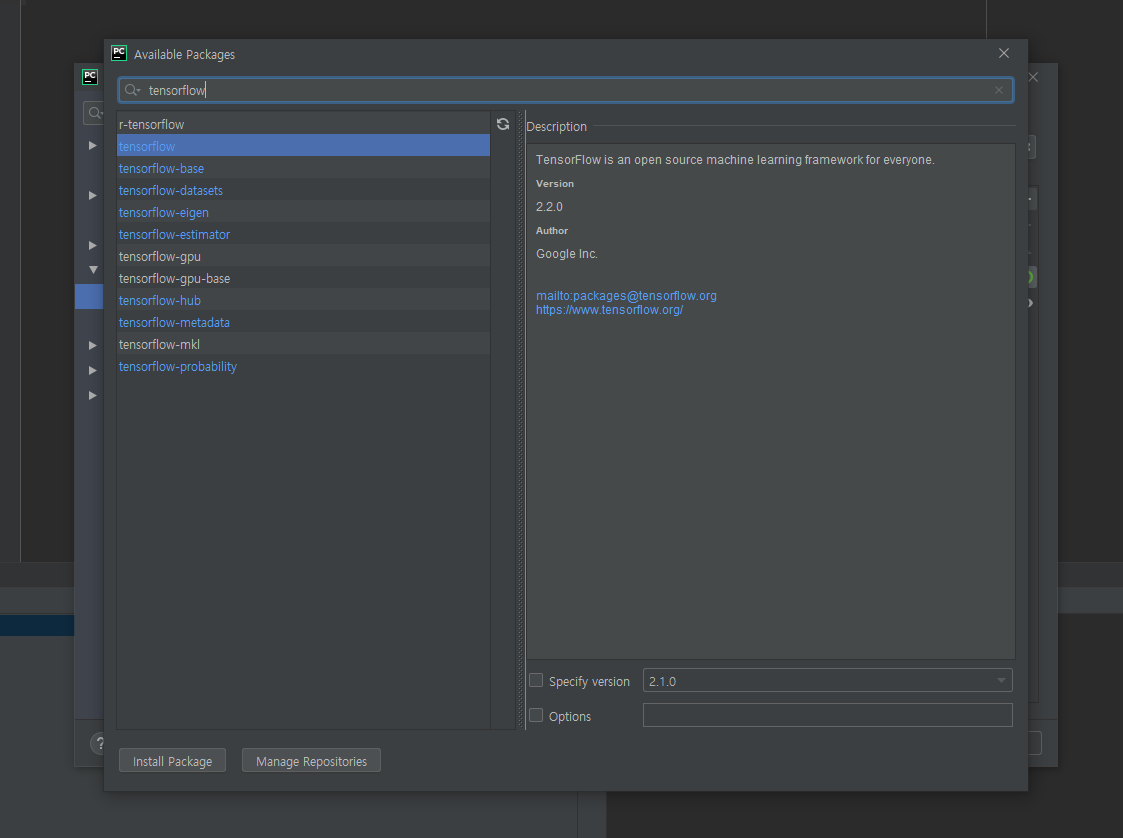The height and width of the screenshot is (838, 1123).
Task: Select tensorflow-gpu-base package
Action: (303, 279)
